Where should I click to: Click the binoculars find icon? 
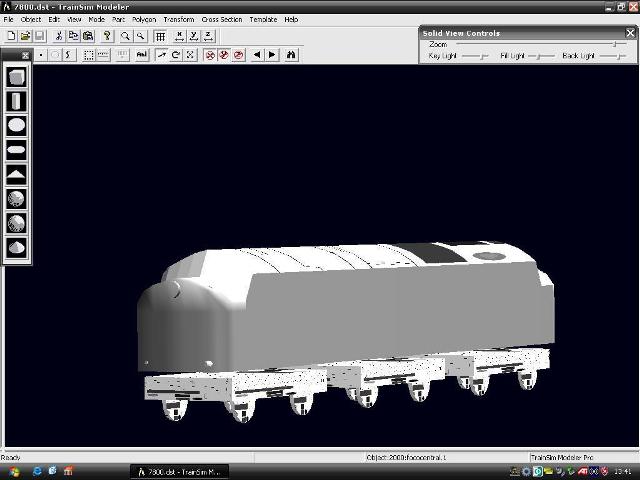(x=291, y=55)
